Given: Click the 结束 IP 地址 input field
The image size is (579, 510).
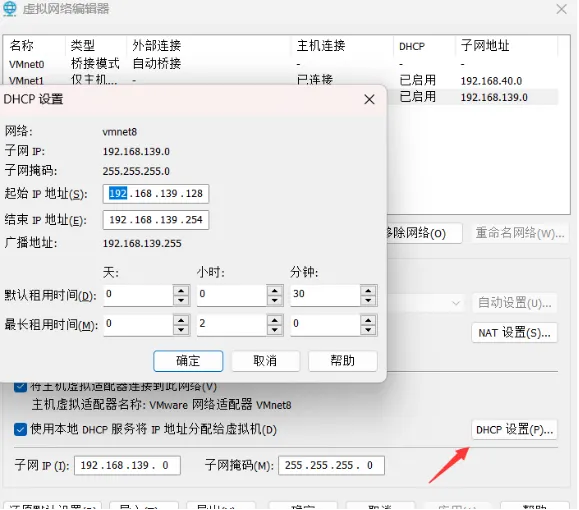Looking at the screenshot, I should pos(156,220).
